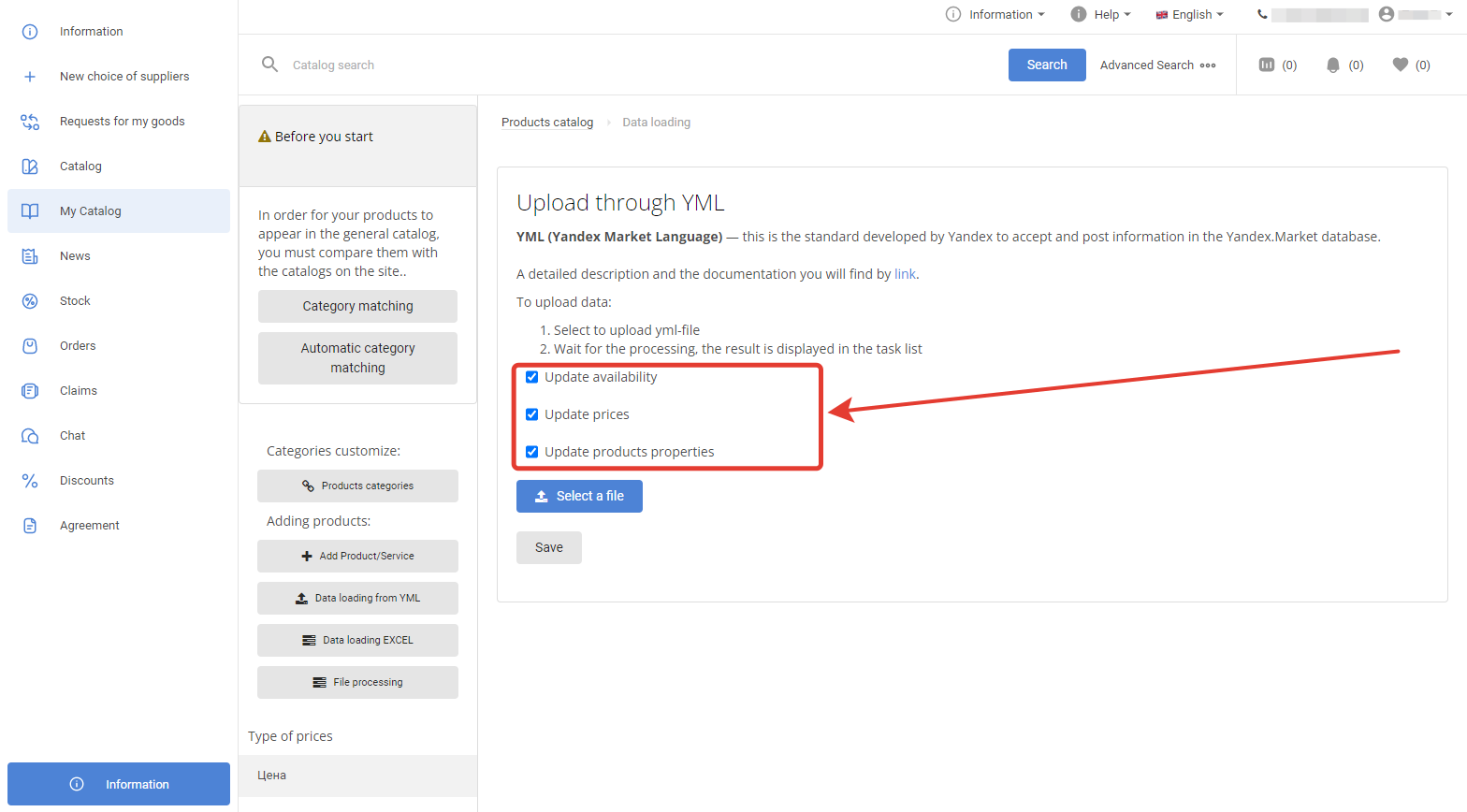Click the Orders icon in sidebar
The width and height of the screenshot is (1467, 812).
pyautogui.click(x=30, y=346)
